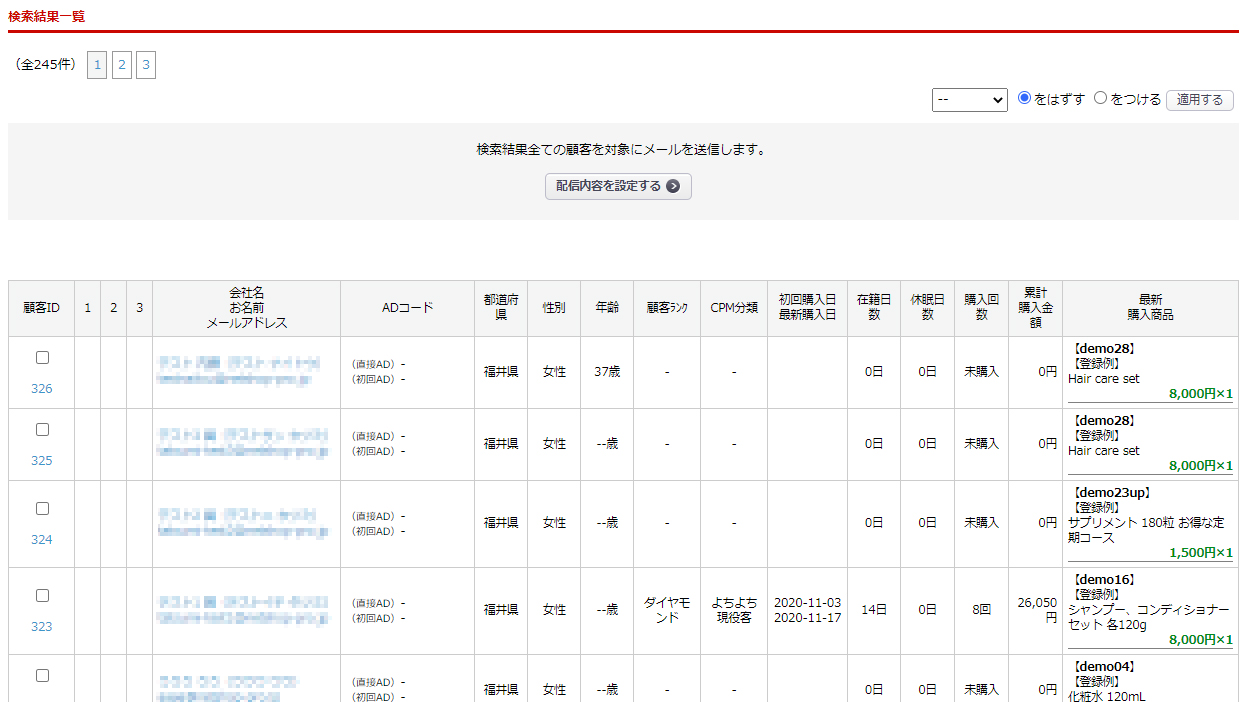
Task: Click the 顧客ID column header
Action: coord(42,308)
